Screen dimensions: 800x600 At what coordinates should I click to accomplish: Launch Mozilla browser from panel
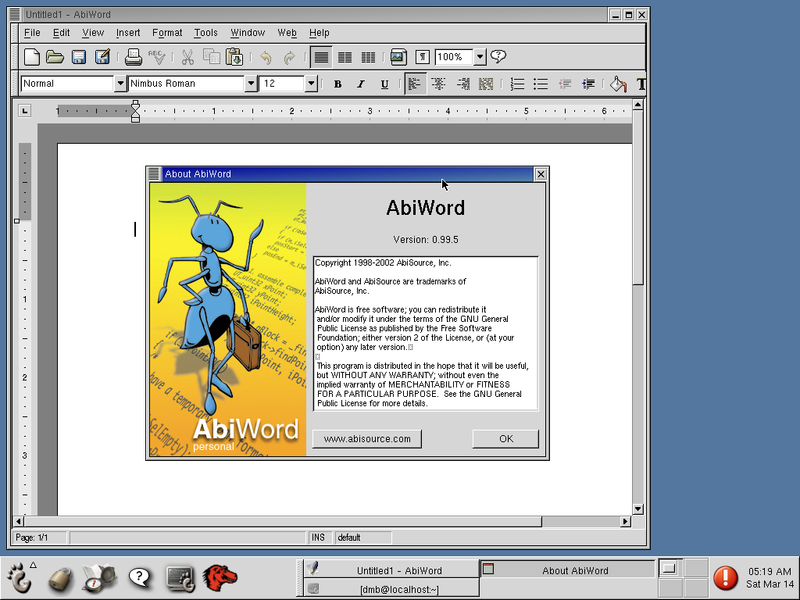(x=220, y=578)
